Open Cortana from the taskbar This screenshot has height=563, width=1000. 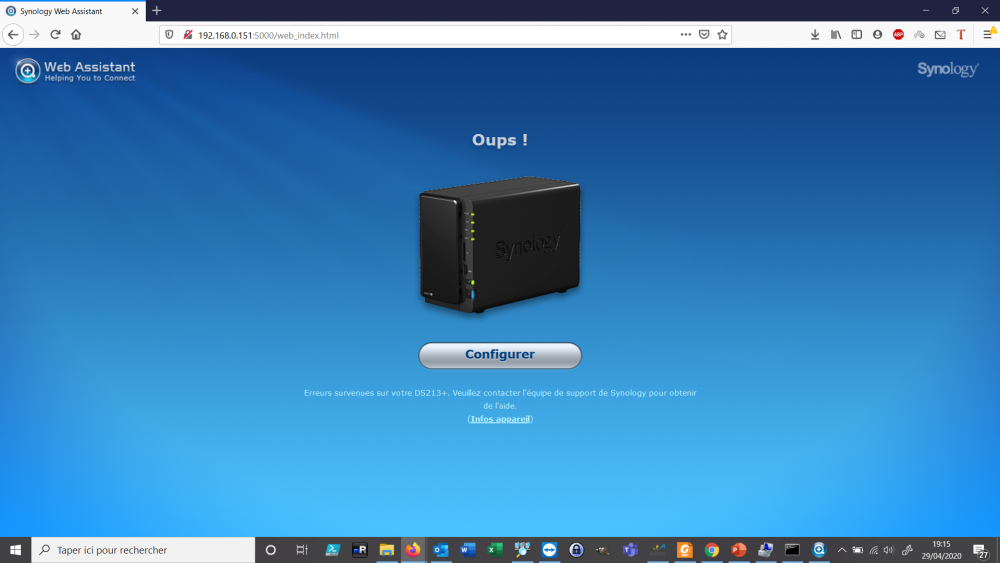click(x=270, y=550)
